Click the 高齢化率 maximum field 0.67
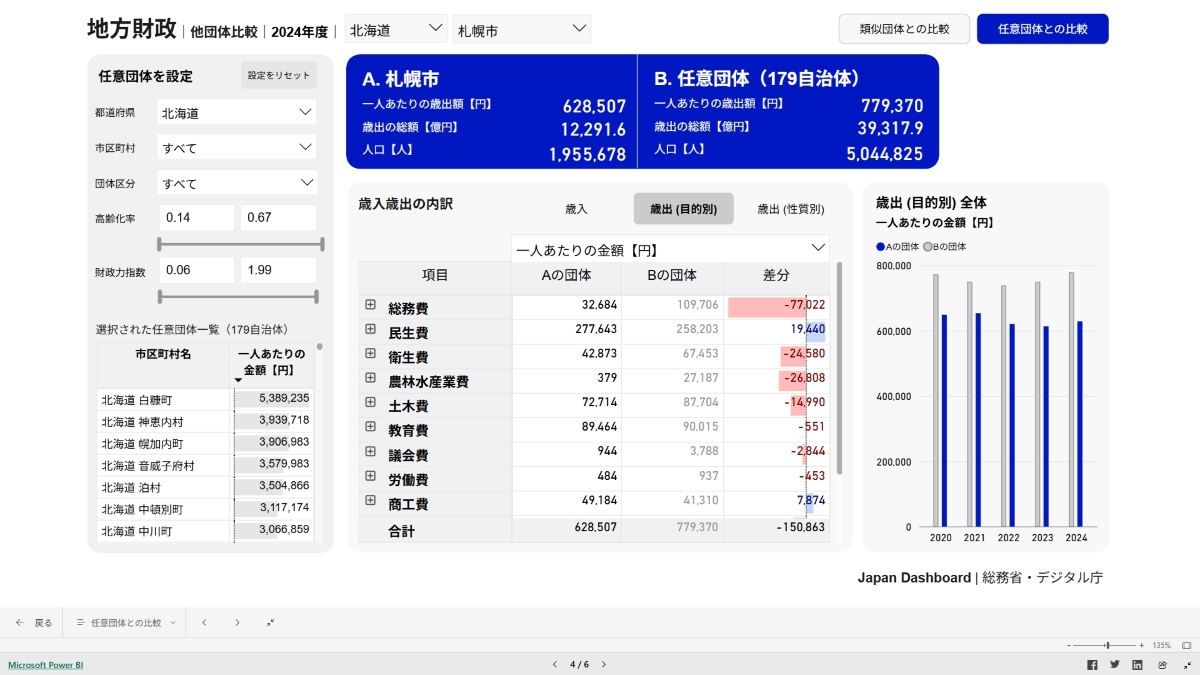 click(x=279, y=218)
